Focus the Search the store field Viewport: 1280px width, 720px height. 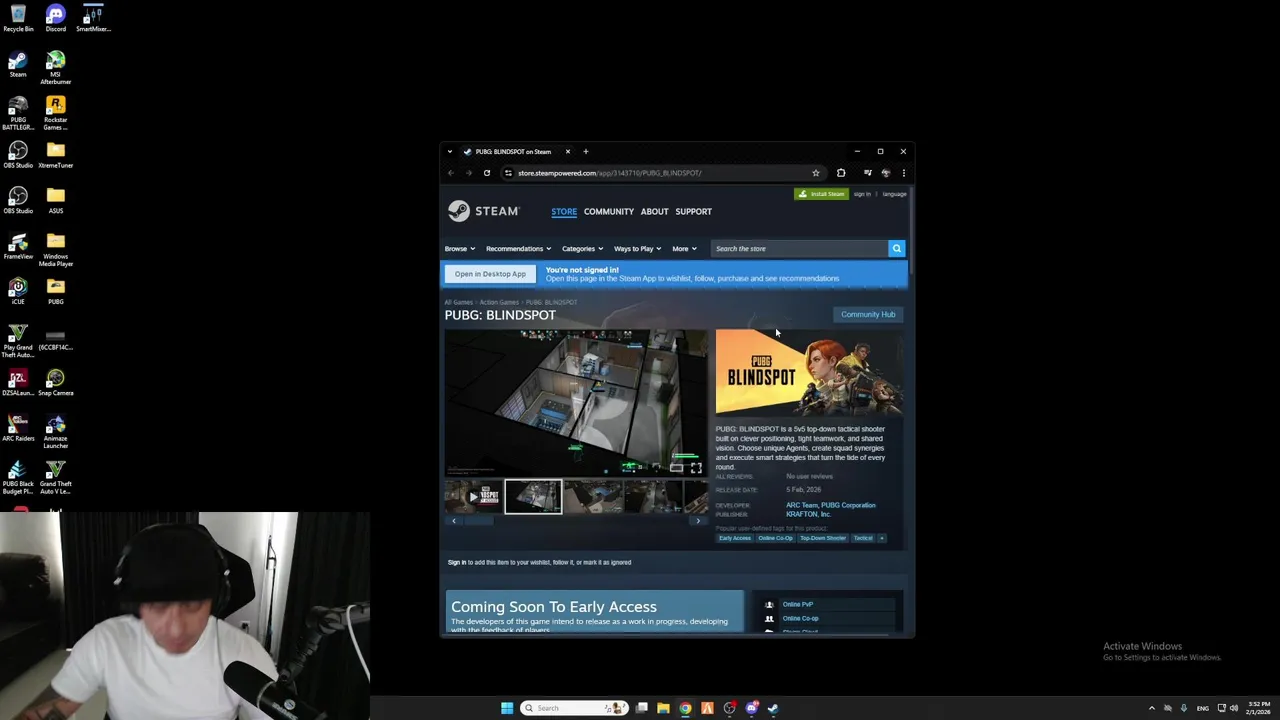tap(799, 248)
